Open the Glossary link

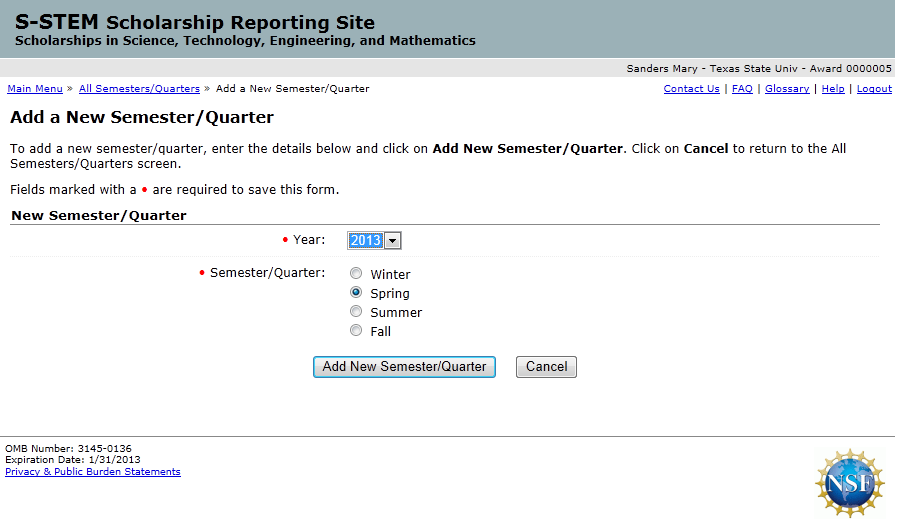787,89
